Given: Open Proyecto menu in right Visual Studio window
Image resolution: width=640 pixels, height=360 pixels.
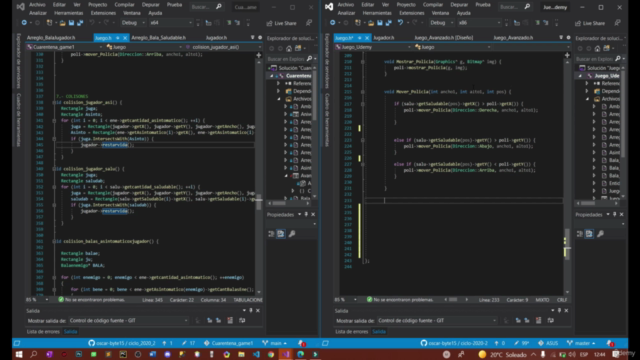Looking at the screenshot, I should (406, 5).
